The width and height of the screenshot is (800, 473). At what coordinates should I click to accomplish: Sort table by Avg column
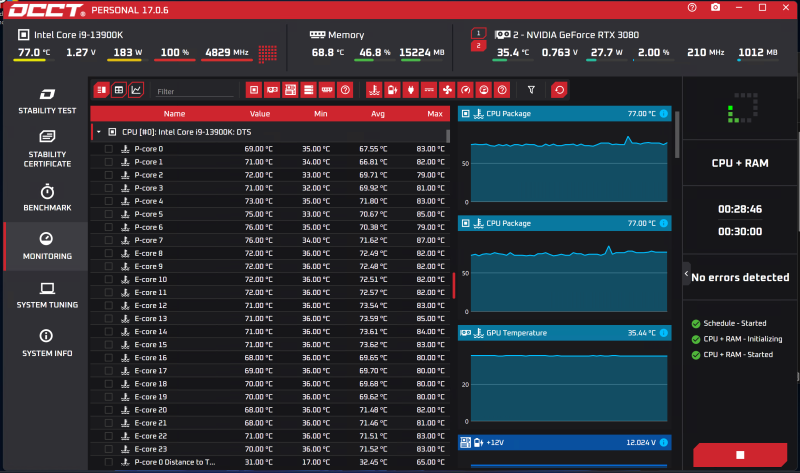[378, 114]
